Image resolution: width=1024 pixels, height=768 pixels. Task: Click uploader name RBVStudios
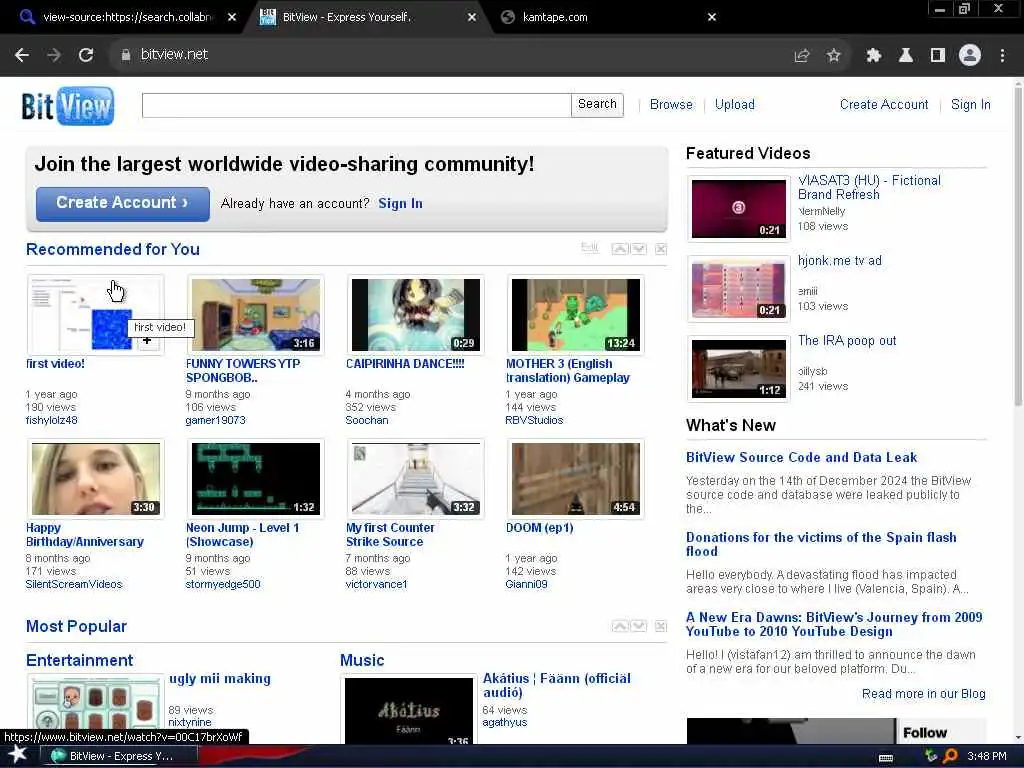pos(534,421)
